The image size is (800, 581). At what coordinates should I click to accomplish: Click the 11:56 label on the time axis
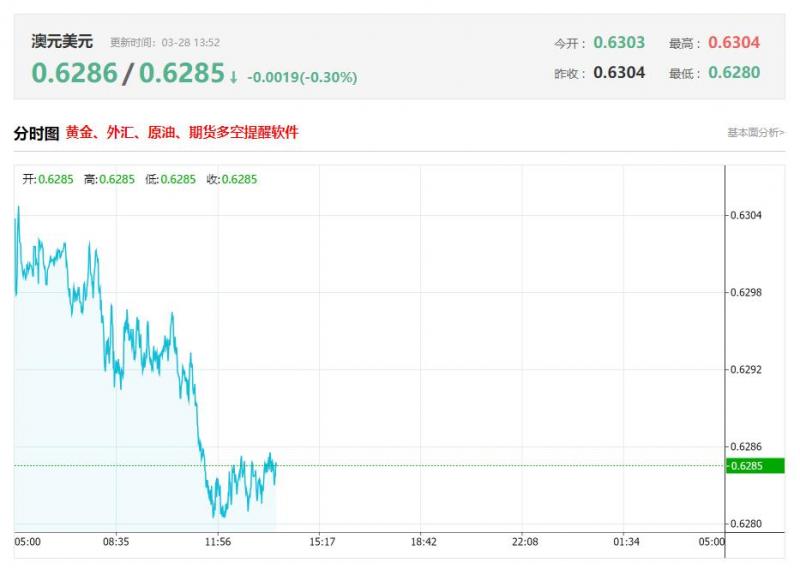tap(218, 542)
